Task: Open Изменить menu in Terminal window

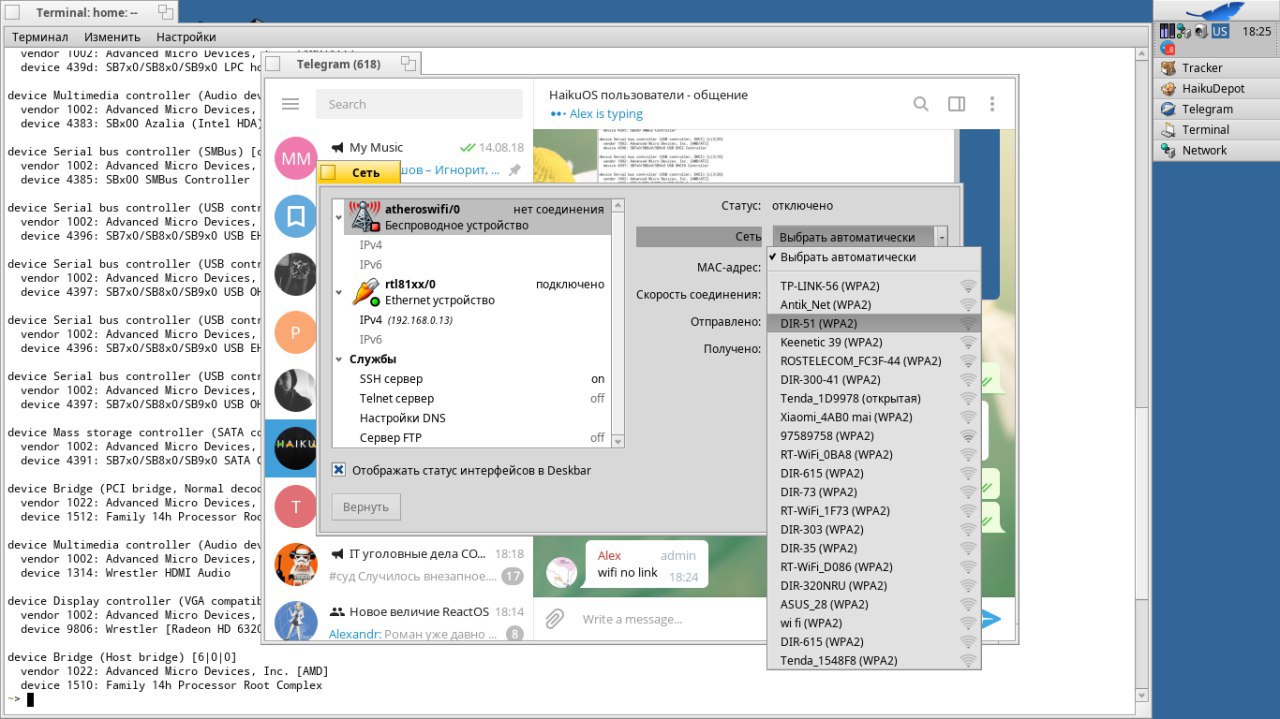Action: click(112, 37)
